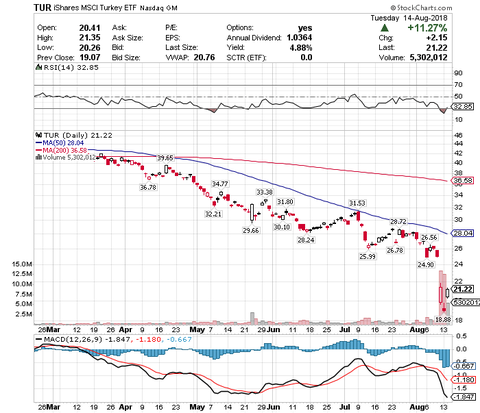This screenshot has height=413, width=480.
Task: Click the 32.21 low price annotation
Action: (213, 214)
